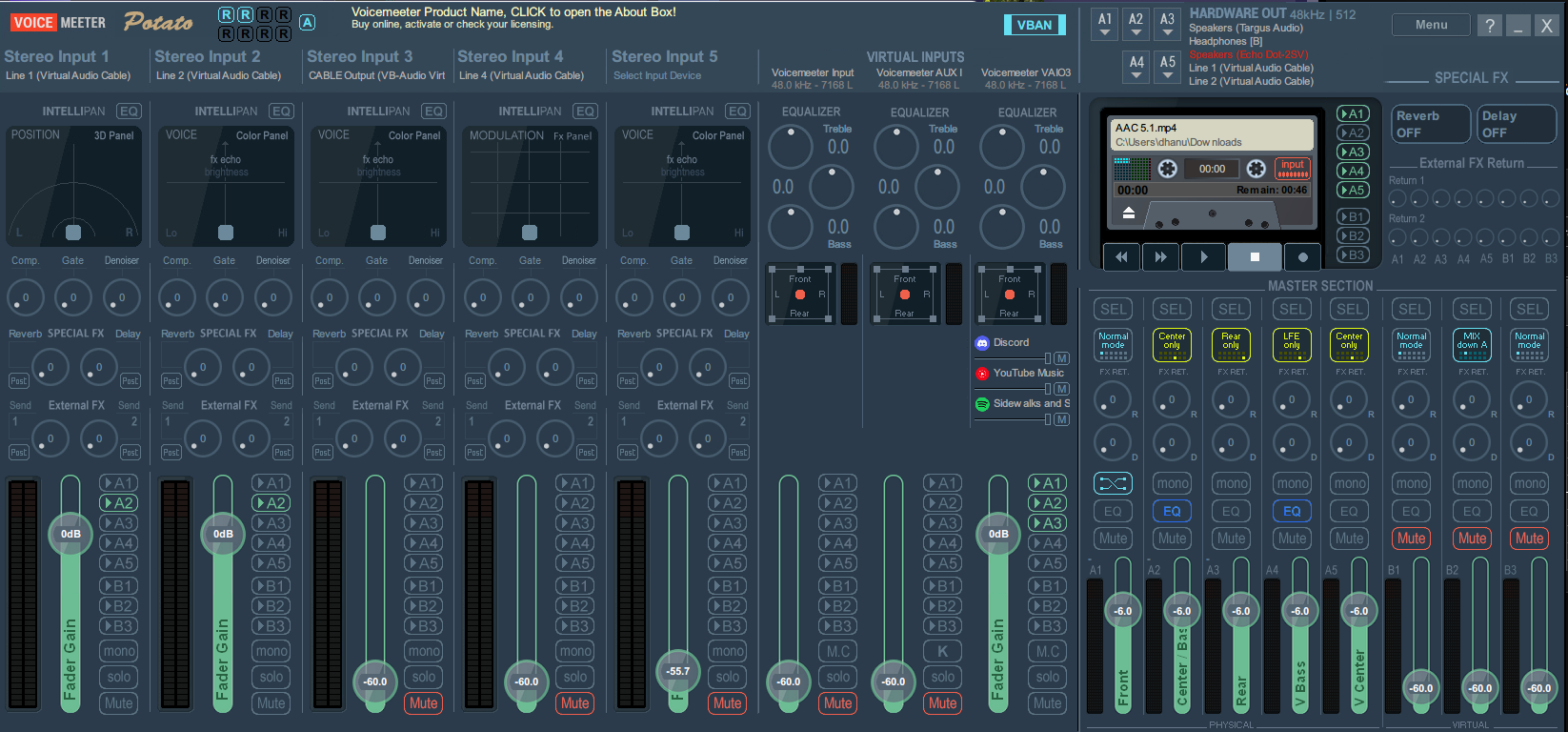This screenshot has height=732, width=1568.
Task: Click the surround panner for Voicemeeter VAIO3
Action: coord(1010,294)
